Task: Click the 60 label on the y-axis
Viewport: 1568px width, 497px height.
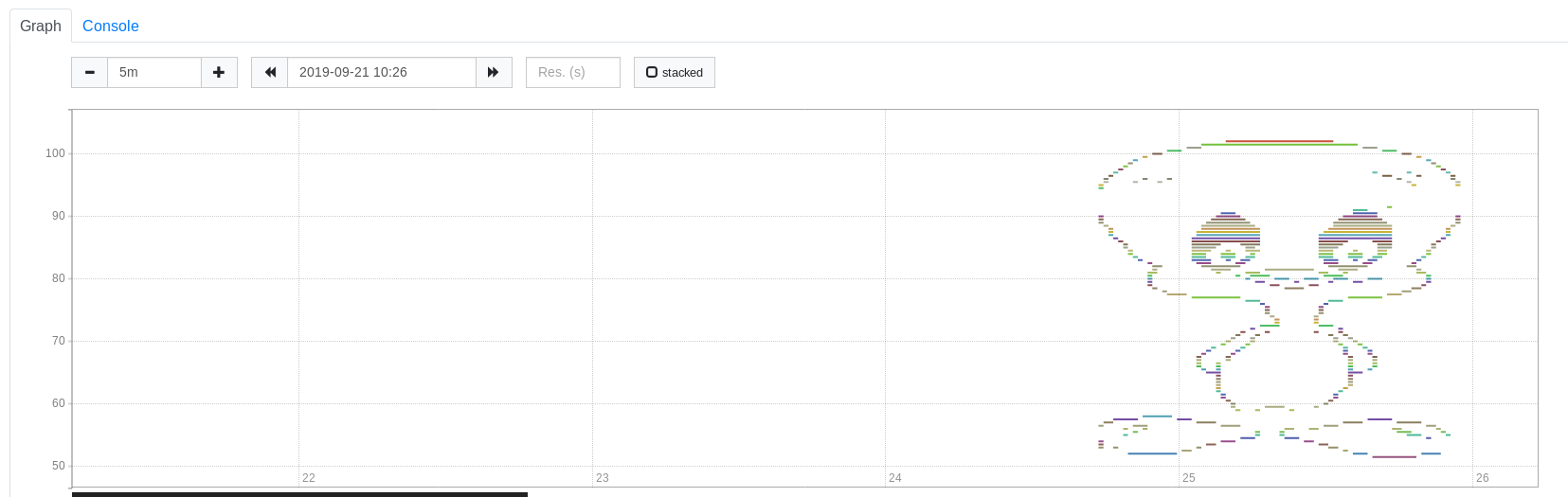Action: tap(59, 403)
